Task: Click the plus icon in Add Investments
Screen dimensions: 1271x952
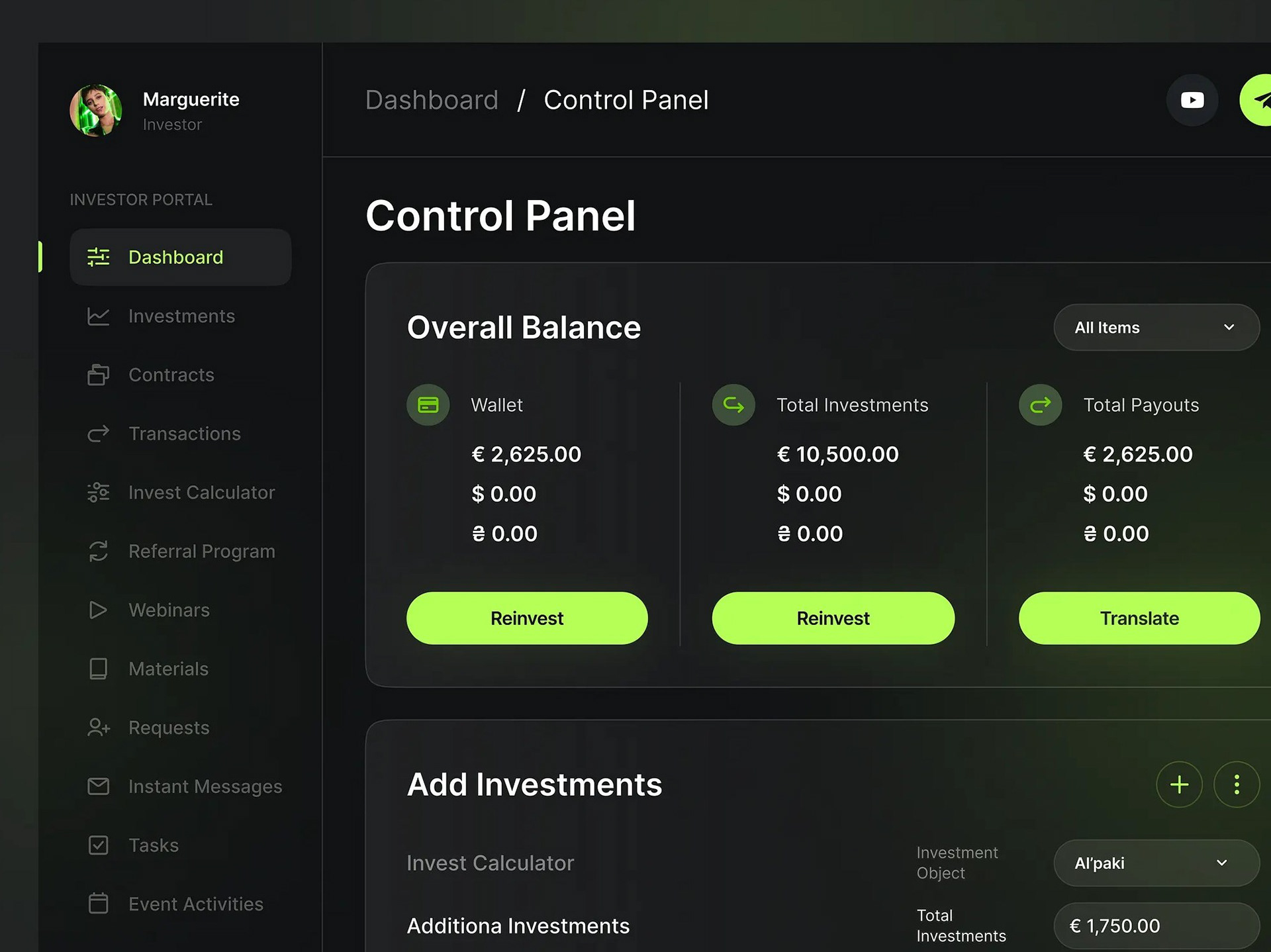Action: (x=1179, y=785)
